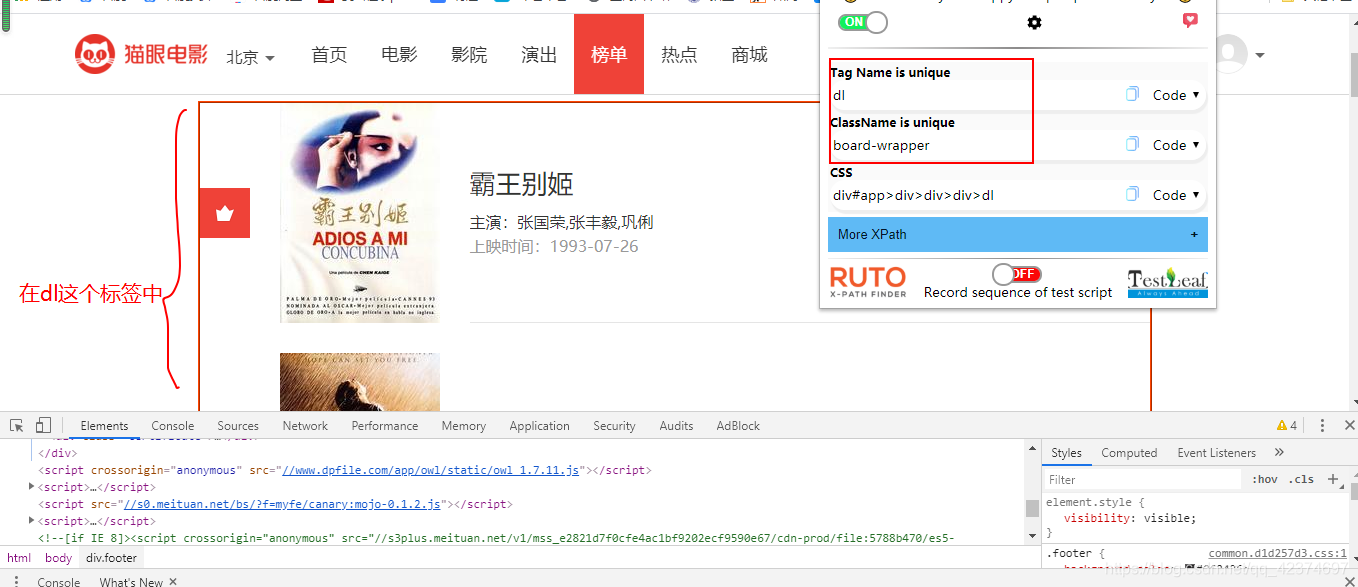Turn off the Ruto ON switch
Image resolution: width=1358 pixels, height=587 pixels.
862,22
